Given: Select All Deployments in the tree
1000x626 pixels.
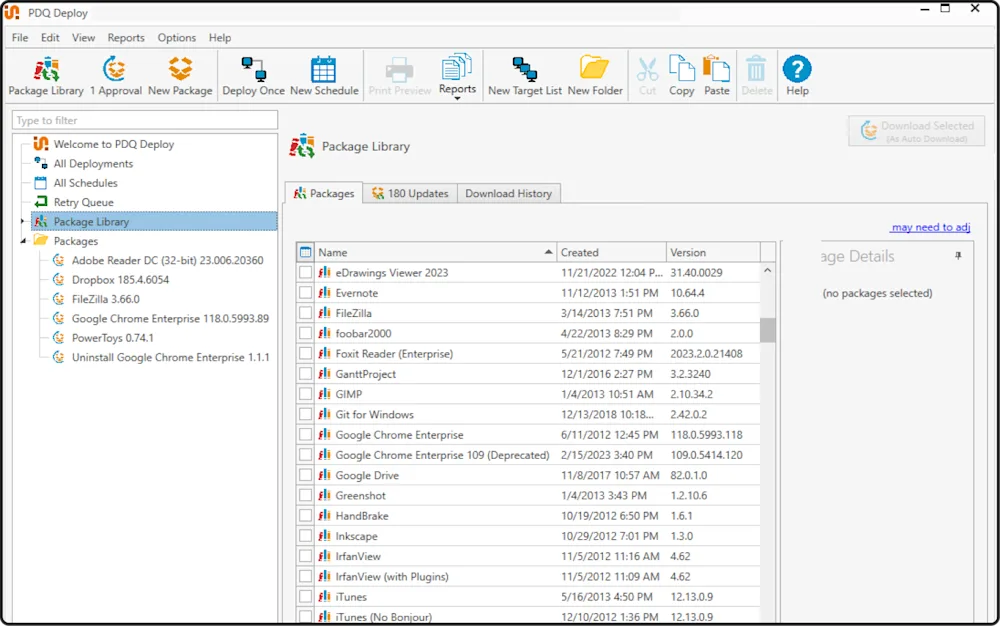Looking at the screenshot, I should [x=93, y=164].
